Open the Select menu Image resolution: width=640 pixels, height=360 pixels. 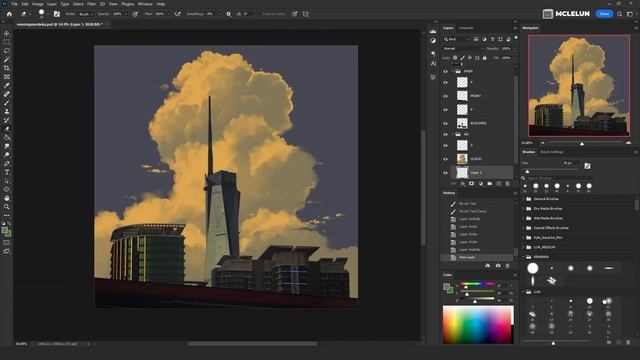[x=78, y=4]
